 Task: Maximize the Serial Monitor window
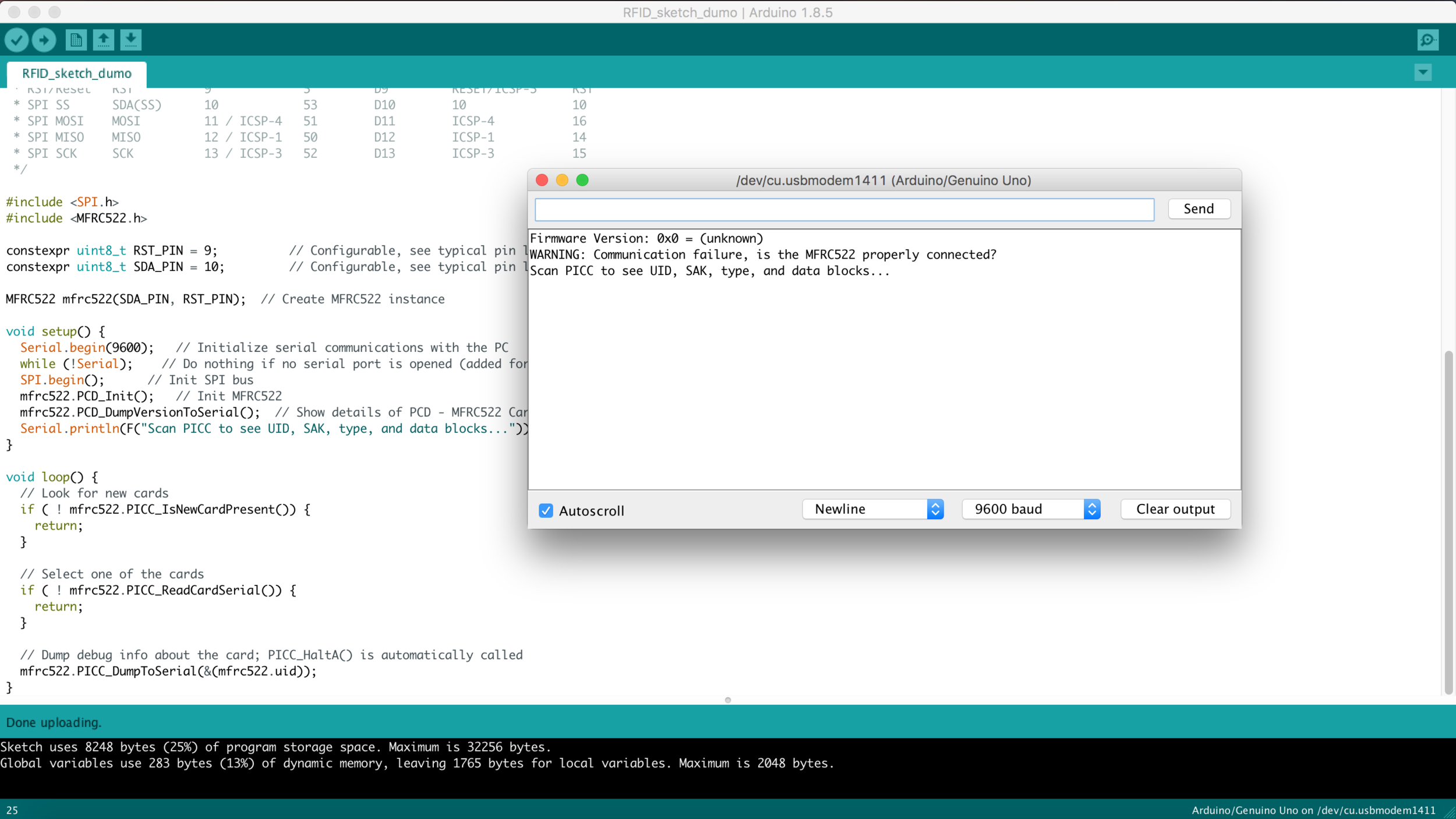click(582, 180)
